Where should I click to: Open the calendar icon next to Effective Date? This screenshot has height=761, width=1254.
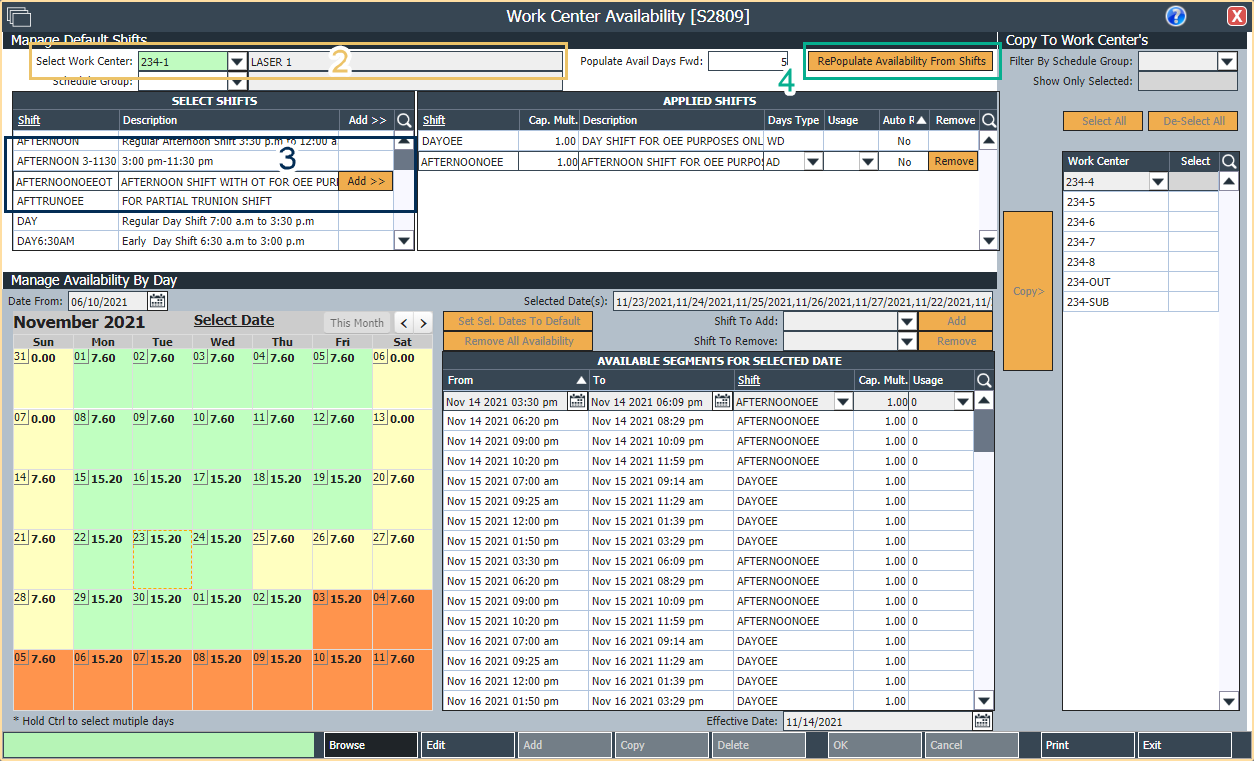pos(981,720)
